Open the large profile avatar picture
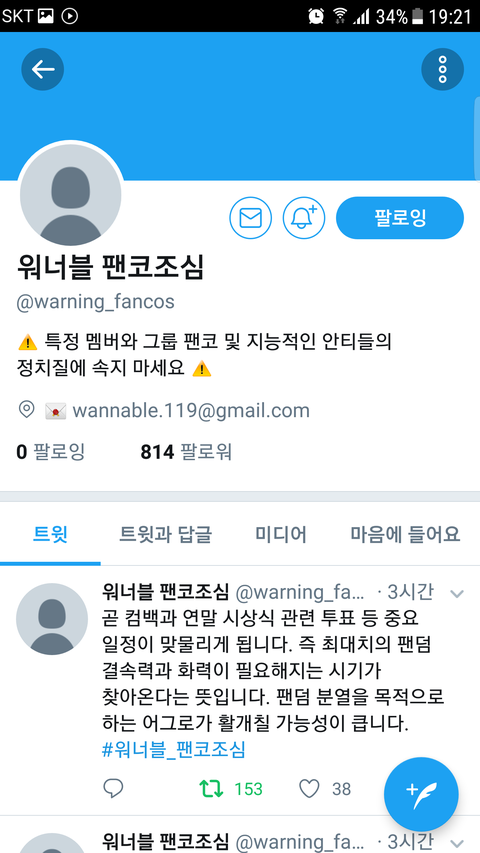 click(71, 194)
